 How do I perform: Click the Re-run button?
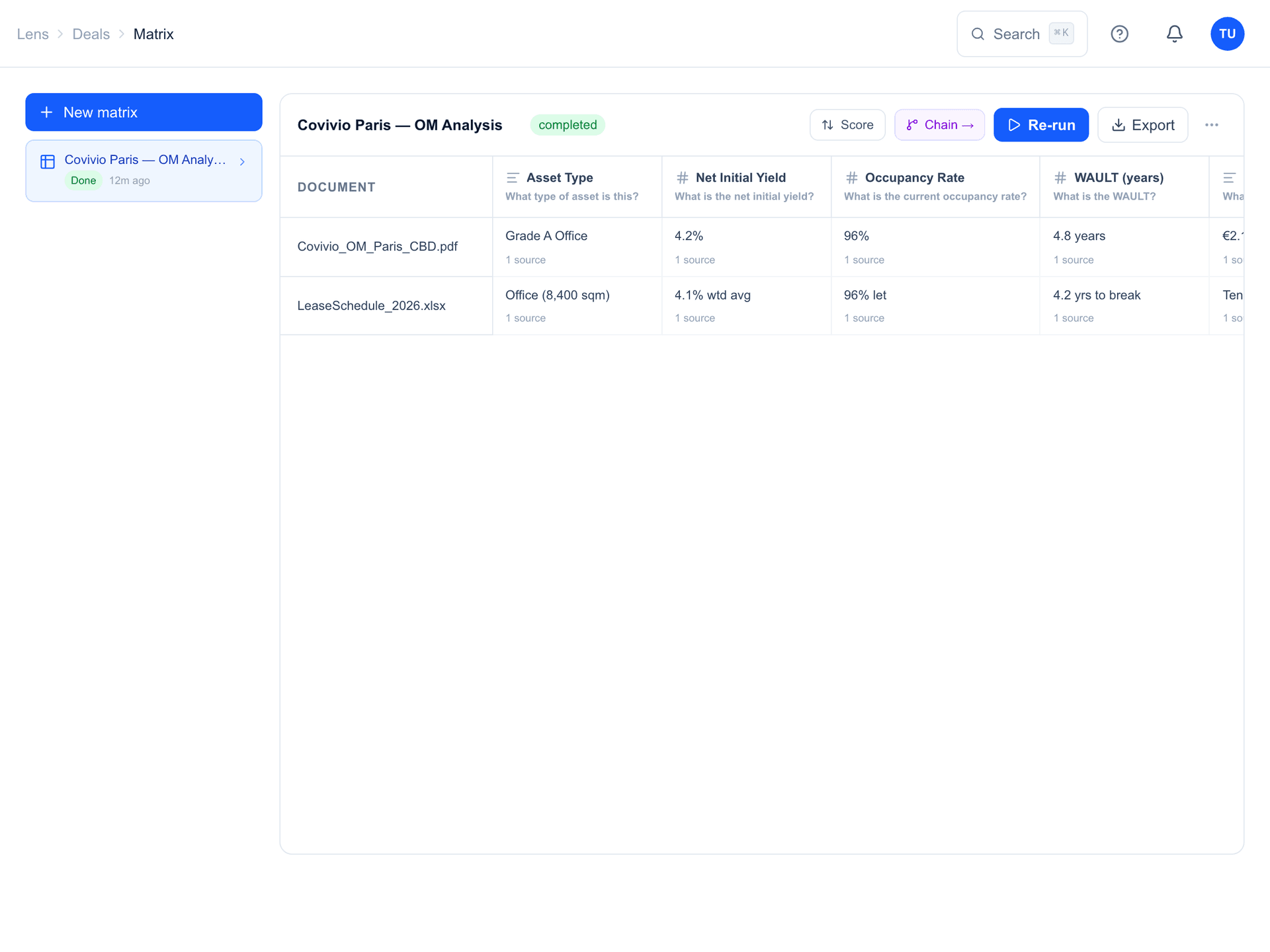pyautogui.click(x=1040, y=125)
